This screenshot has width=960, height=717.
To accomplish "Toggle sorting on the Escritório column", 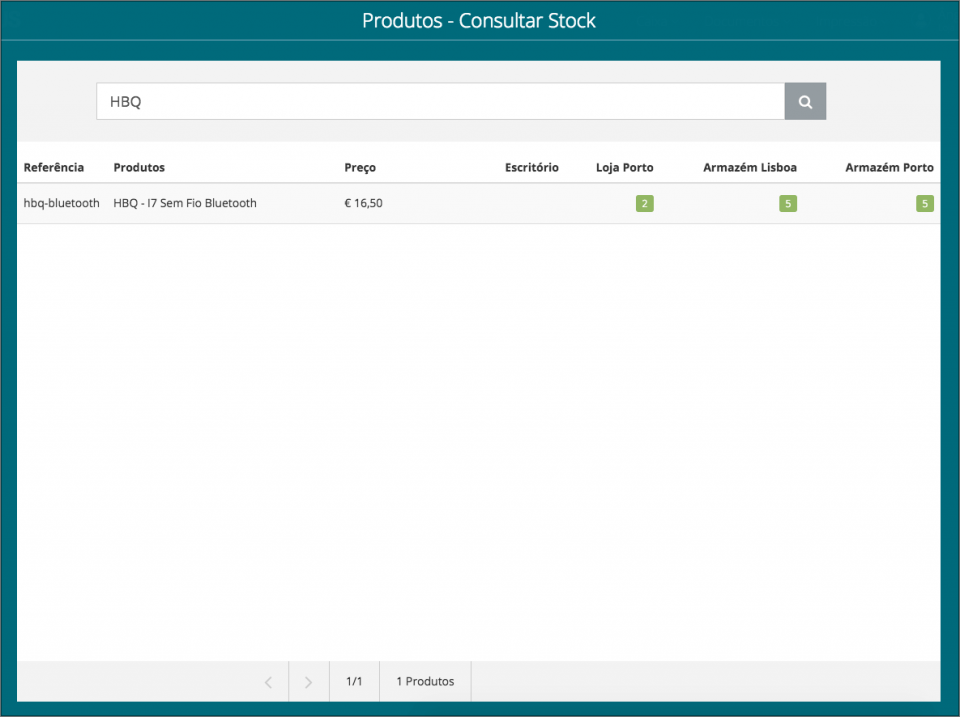I will click(x=533, y=167).
